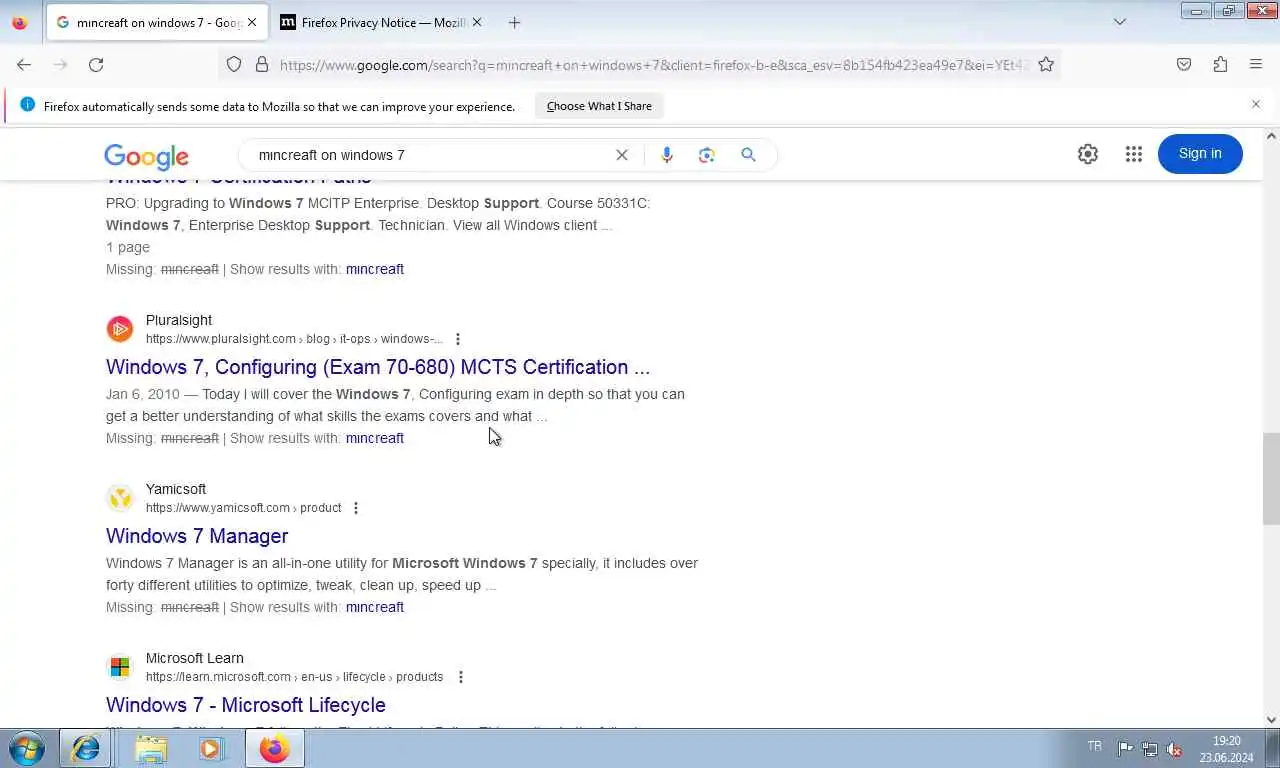Launch Internet Explorer from the taskbar

[x=86, y=748]
